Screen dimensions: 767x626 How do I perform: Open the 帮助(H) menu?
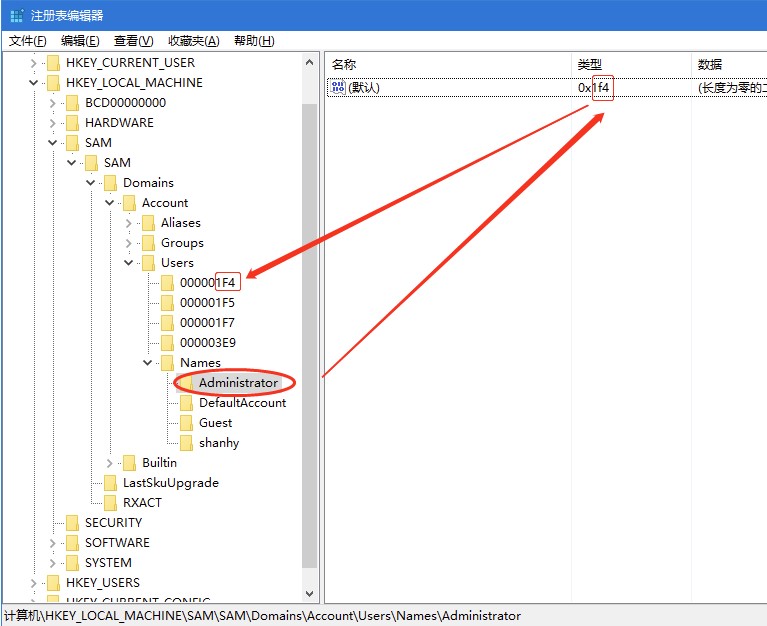click(x=254, y=41)
